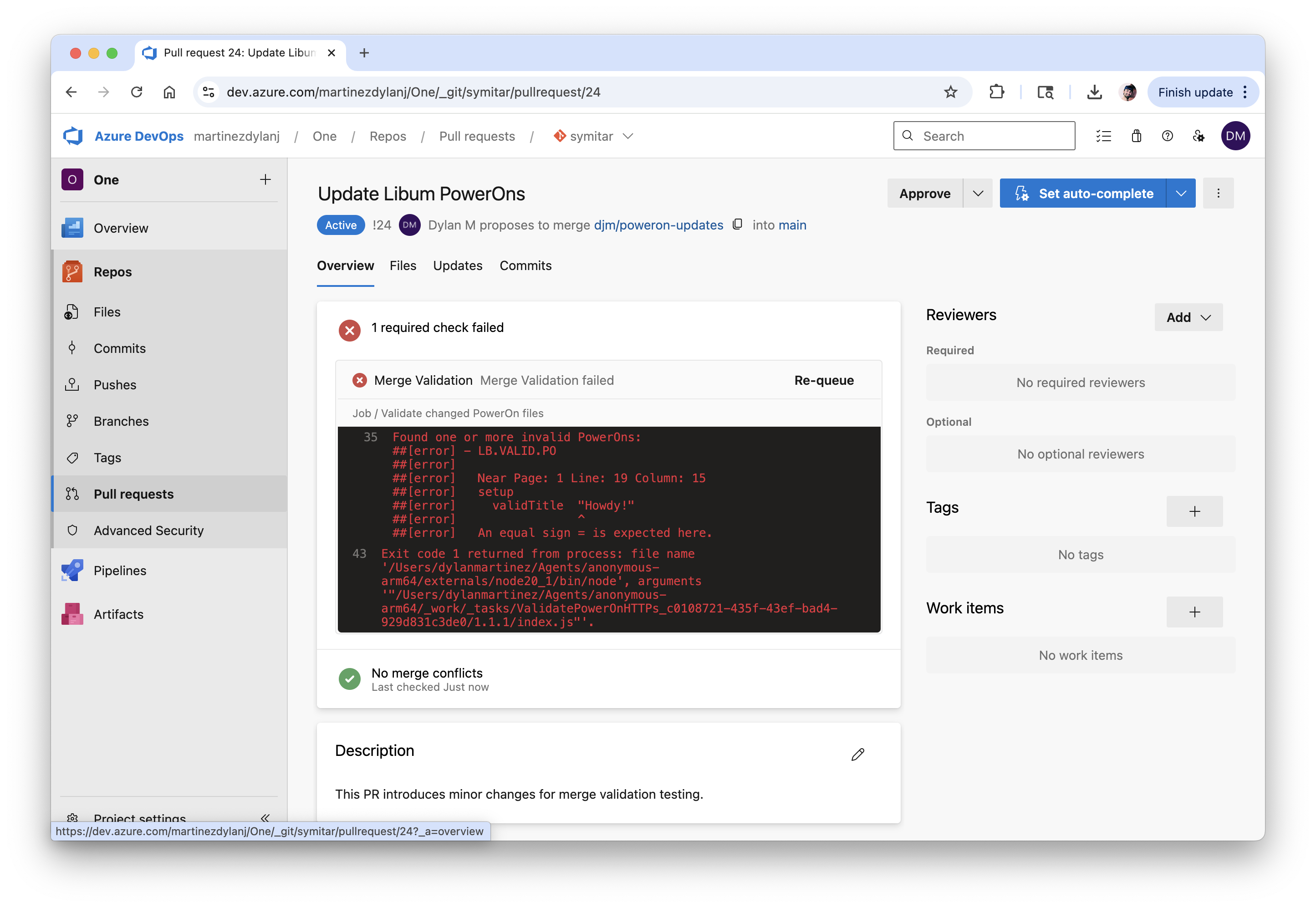Click the One project breadcrumb
This screenshot has height=908, width=1316.
click(324, 137)
